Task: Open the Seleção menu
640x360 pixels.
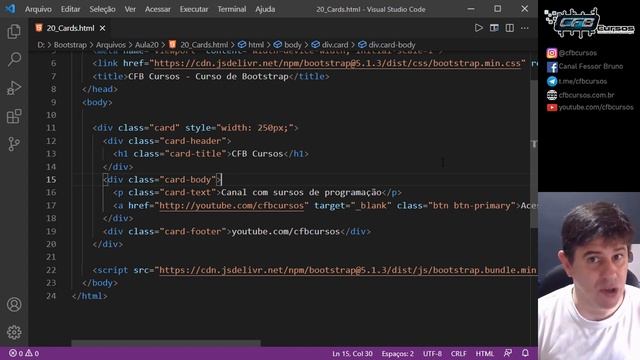Action: [102, 9]
